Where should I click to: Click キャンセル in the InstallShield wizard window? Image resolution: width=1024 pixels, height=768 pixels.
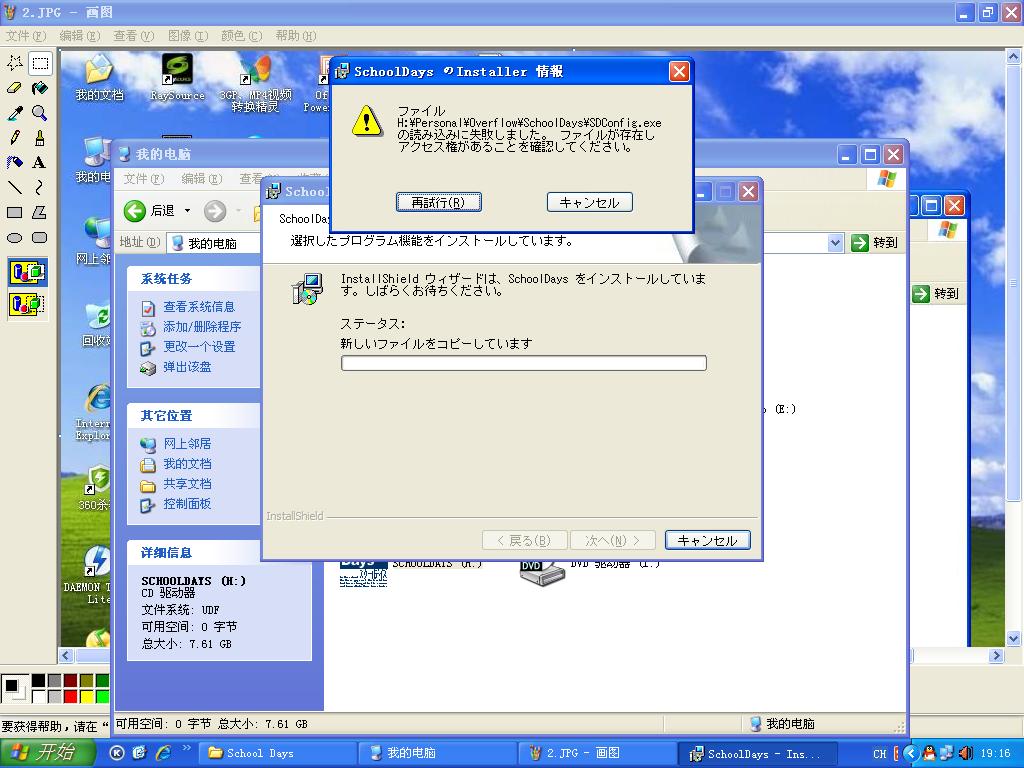pyautogui.click(x=708, y=540)
